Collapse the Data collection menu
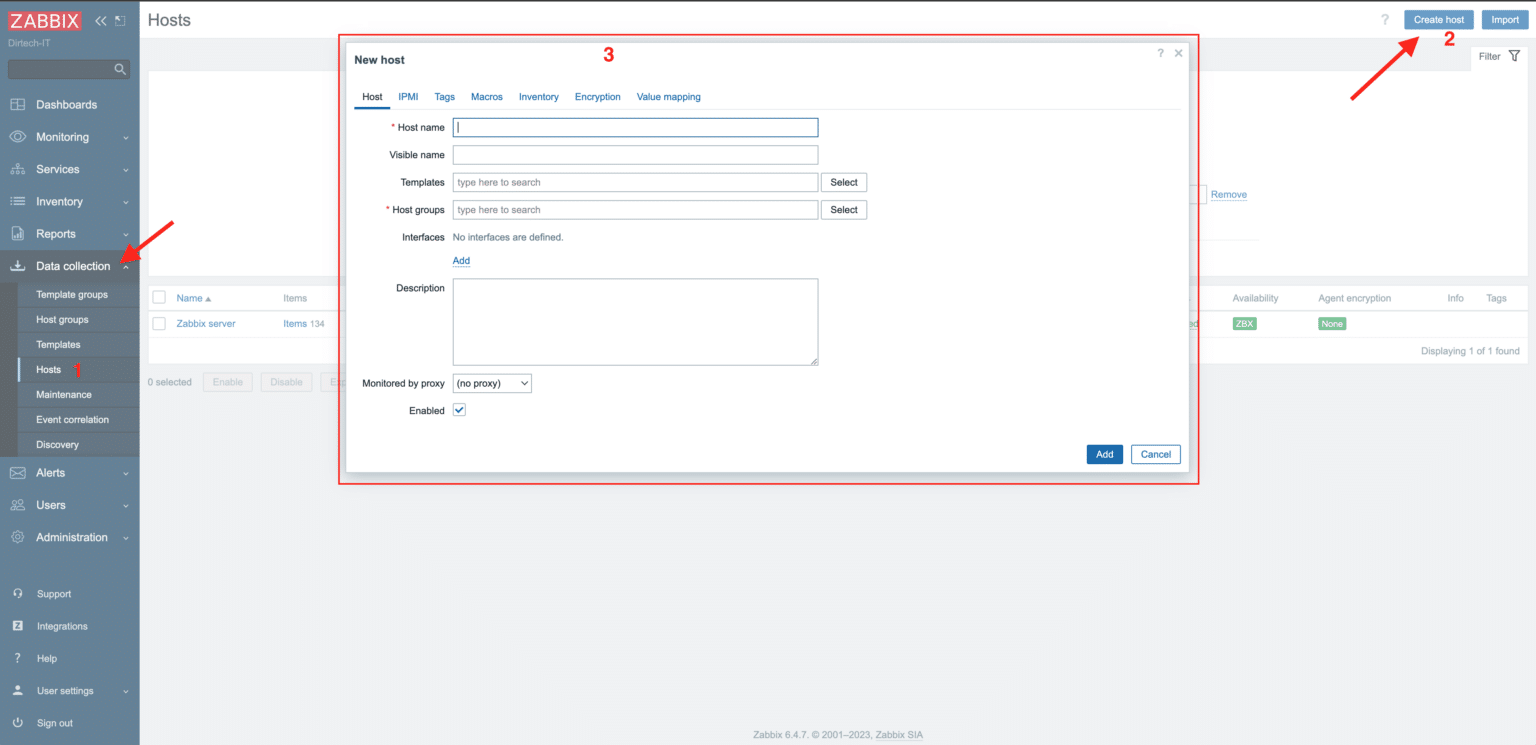 pyautogui.click(x=126, y=266)
